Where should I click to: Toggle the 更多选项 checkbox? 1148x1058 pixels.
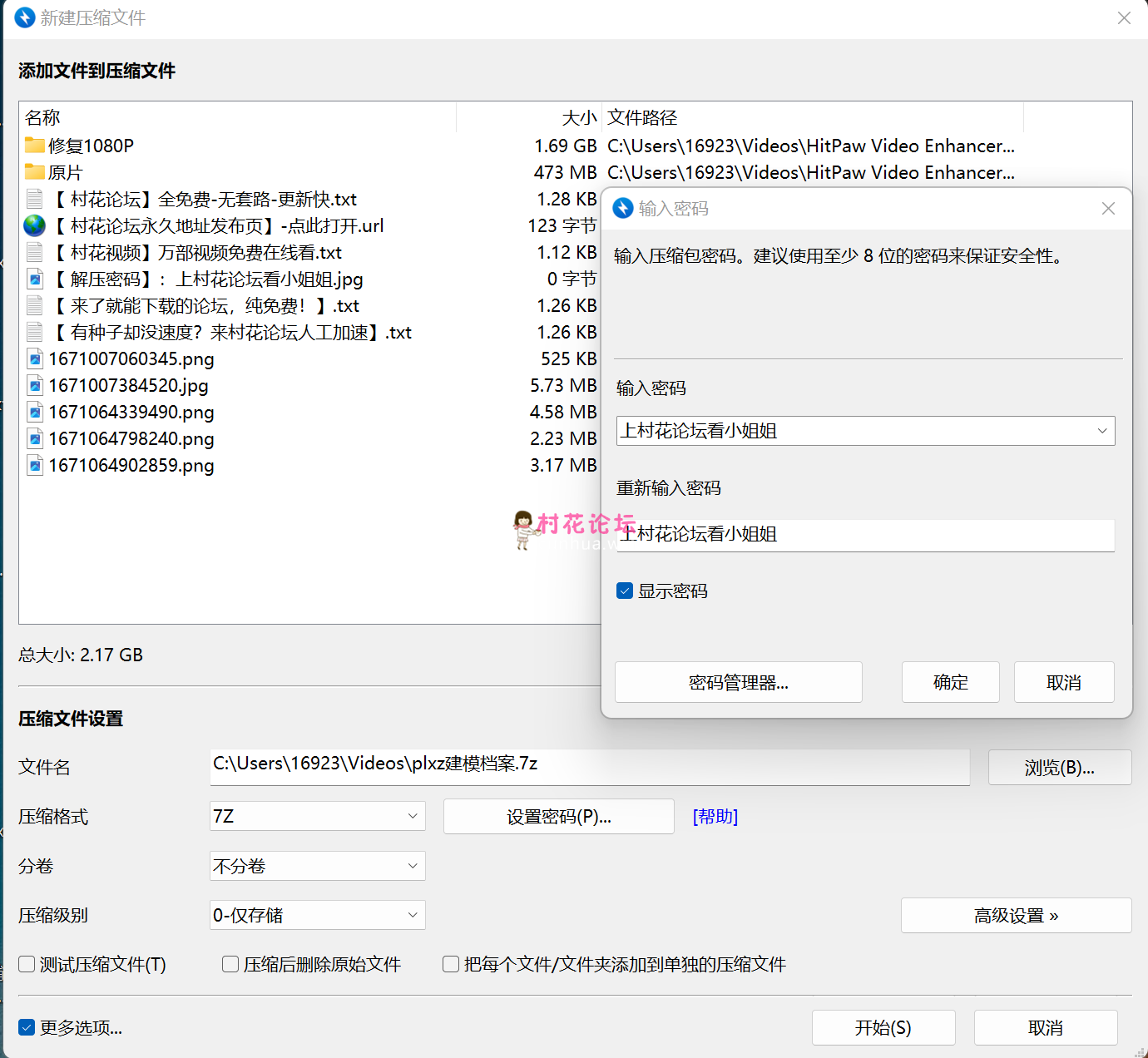[x=27, y=1027]
